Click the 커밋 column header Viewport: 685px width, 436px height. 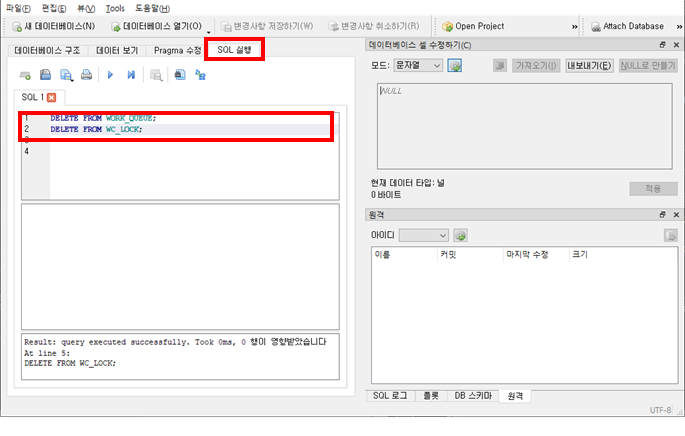(x=470, y=254)
